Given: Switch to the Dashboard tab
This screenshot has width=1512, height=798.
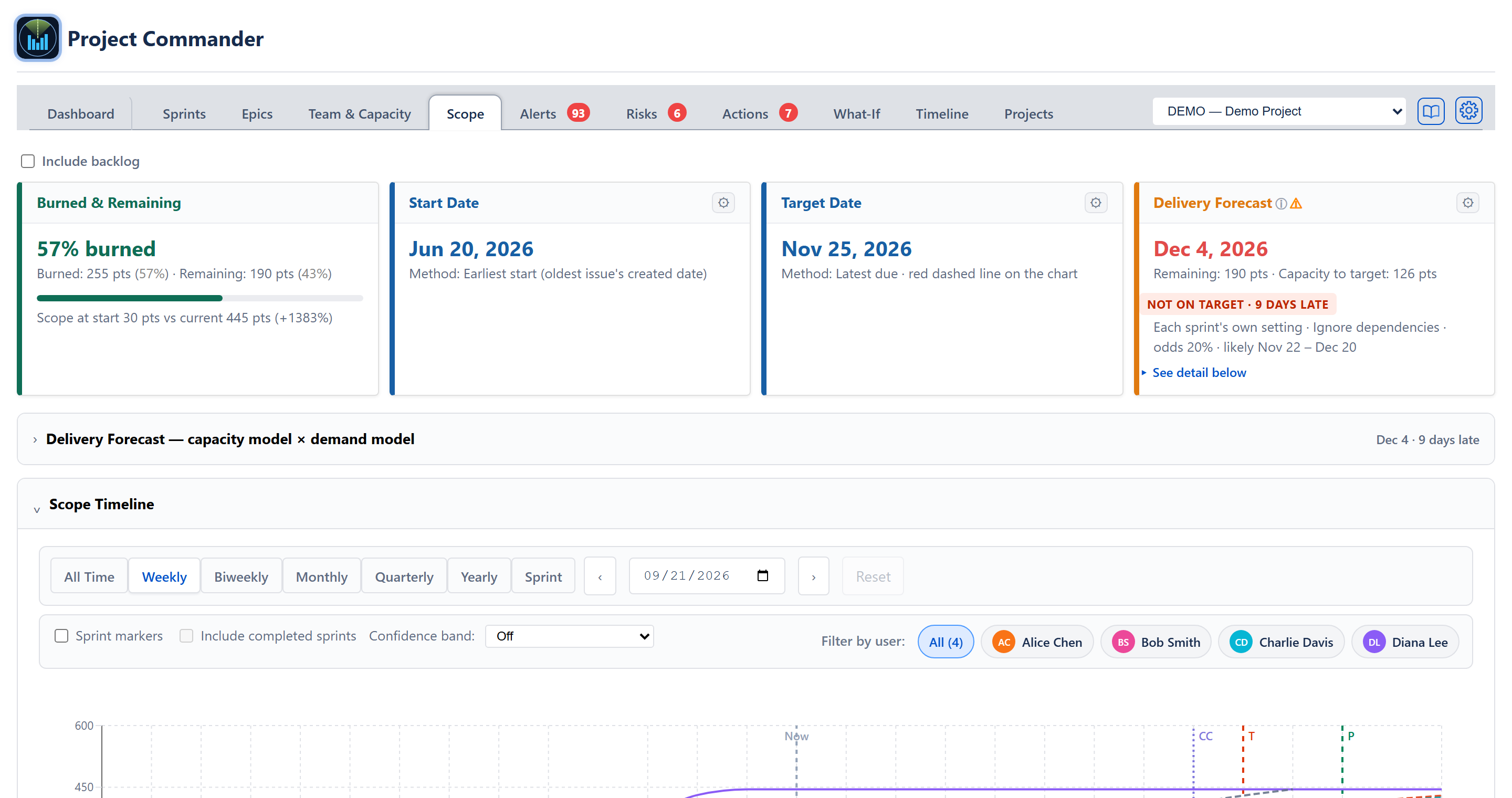Looking at the screenshot, I should (80, 114).
